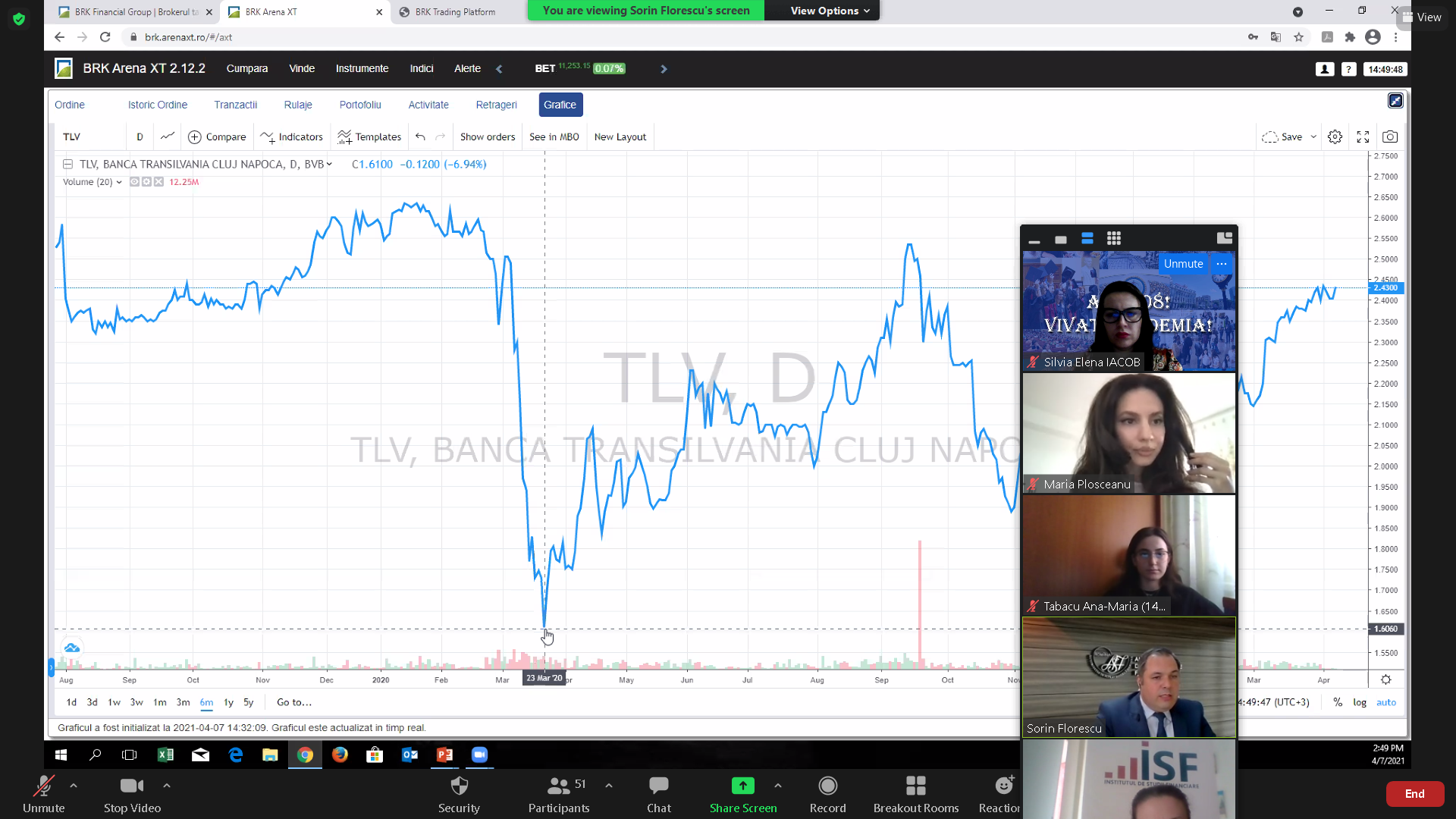Open Zoom Chat panel
1456x819 pixels.
pos(659,794)
